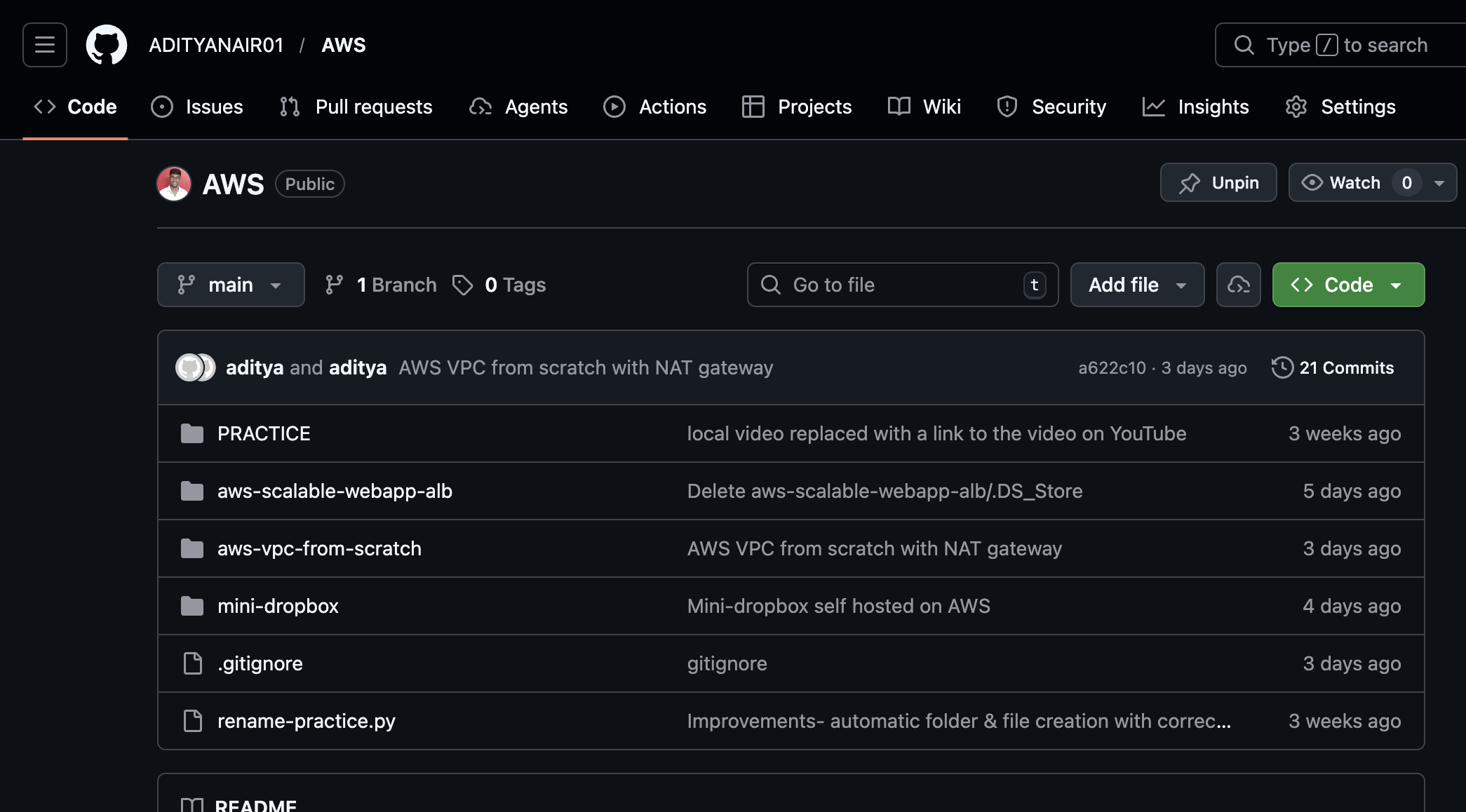Click the GitHub Octocat logo

coord(107,45)
